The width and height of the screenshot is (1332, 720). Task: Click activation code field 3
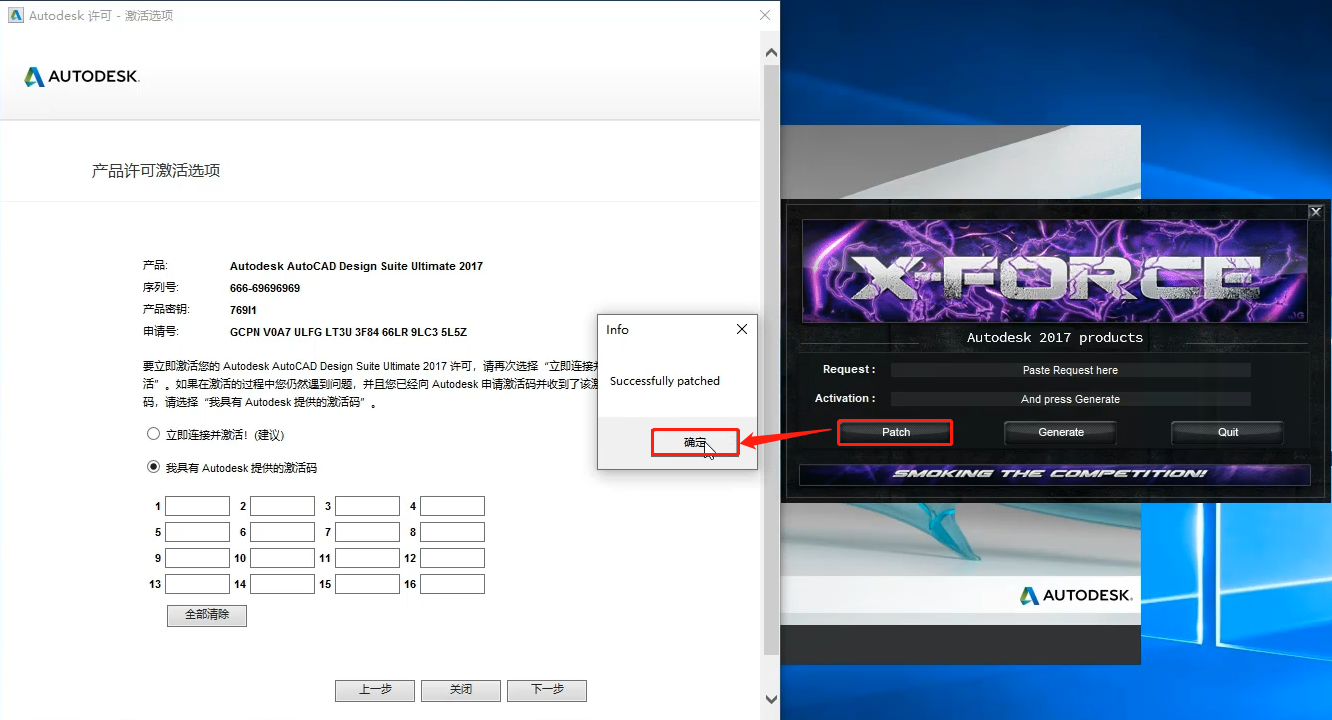point(367,506)
